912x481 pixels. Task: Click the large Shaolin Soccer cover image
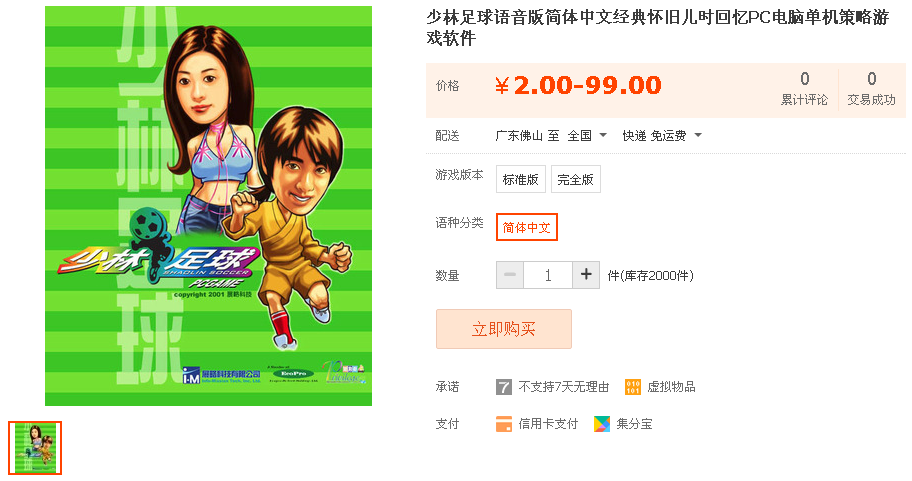(x=208, y=206)
